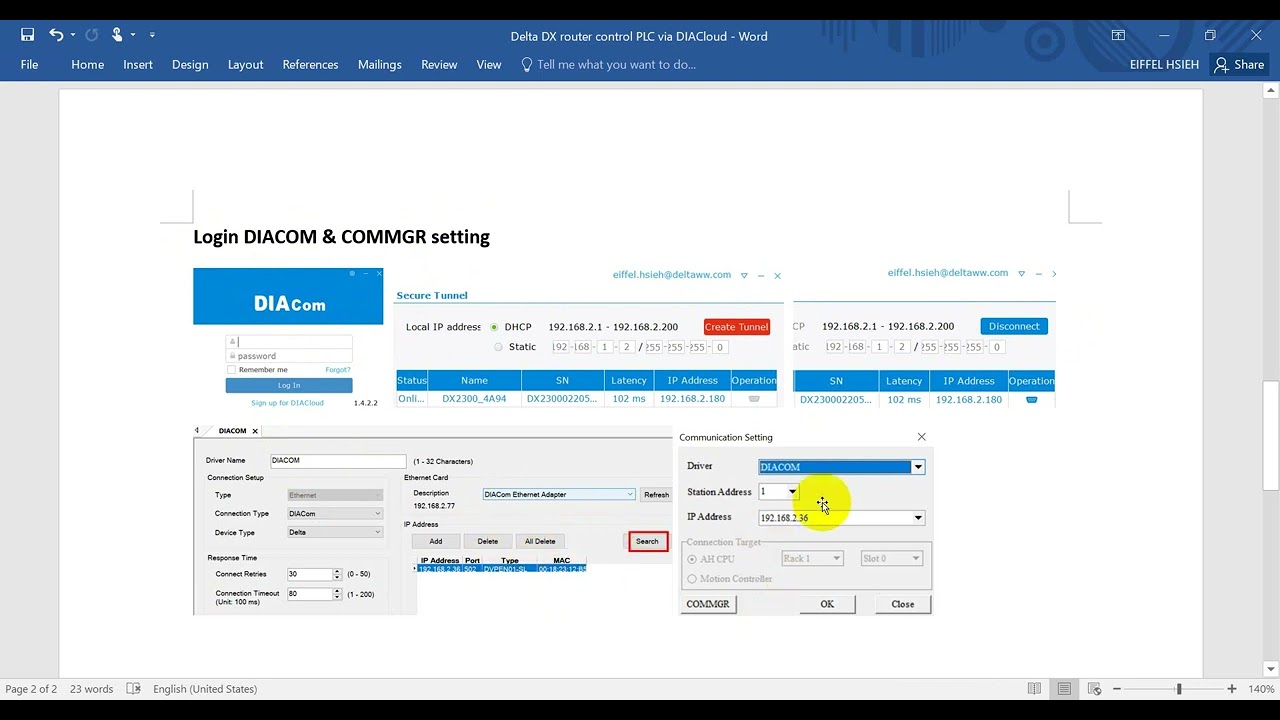Click Connect Retries stepper arrows
The image size is (1280, 720).
coord(337,574)
